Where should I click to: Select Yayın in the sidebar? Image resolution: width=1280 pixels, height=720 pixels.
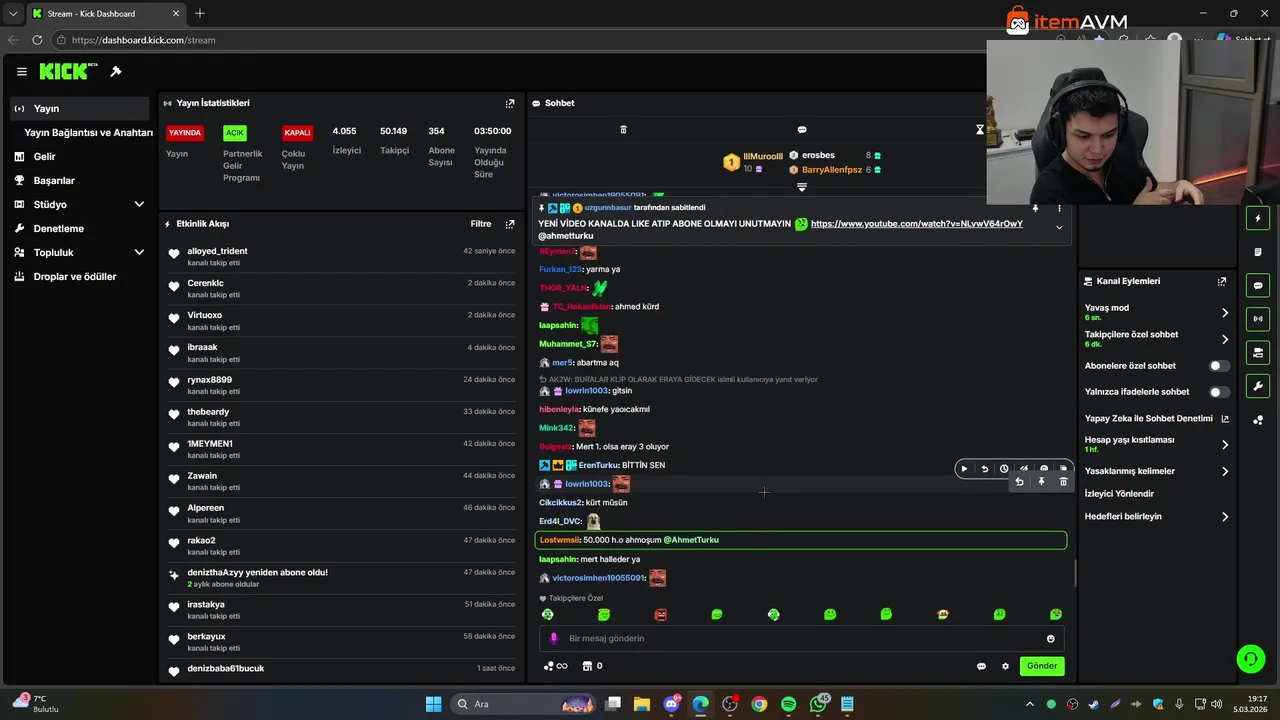tap(80, 109)
